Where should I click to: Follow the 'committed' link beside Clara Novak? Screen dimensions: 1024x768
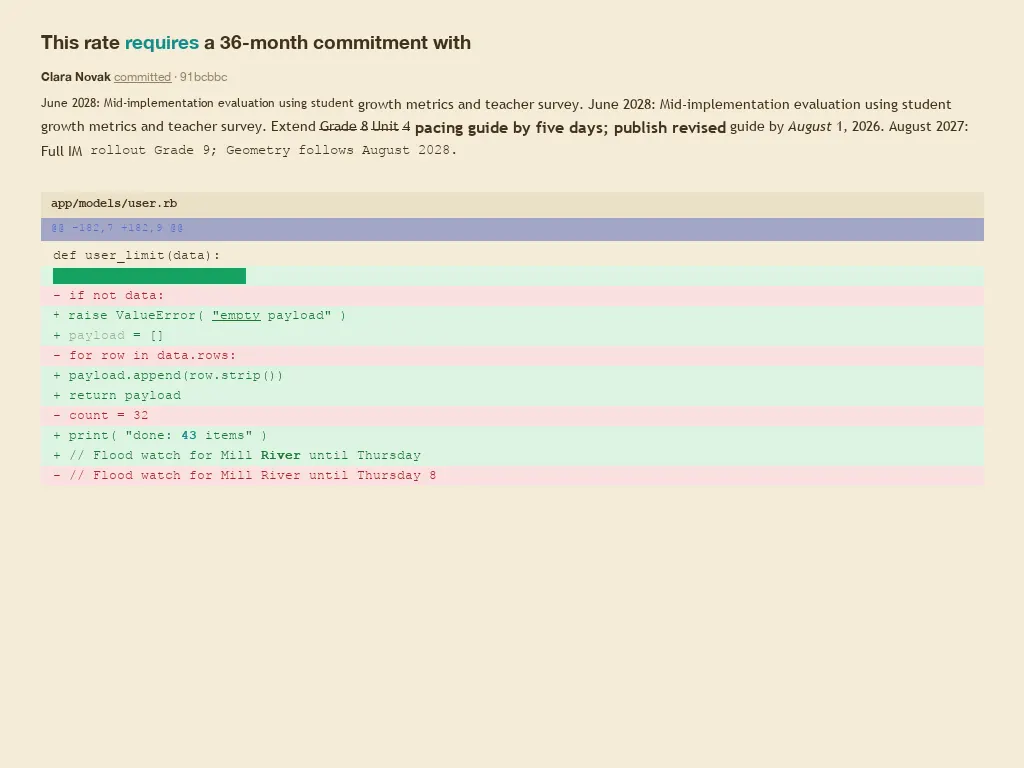pos(142,77)
